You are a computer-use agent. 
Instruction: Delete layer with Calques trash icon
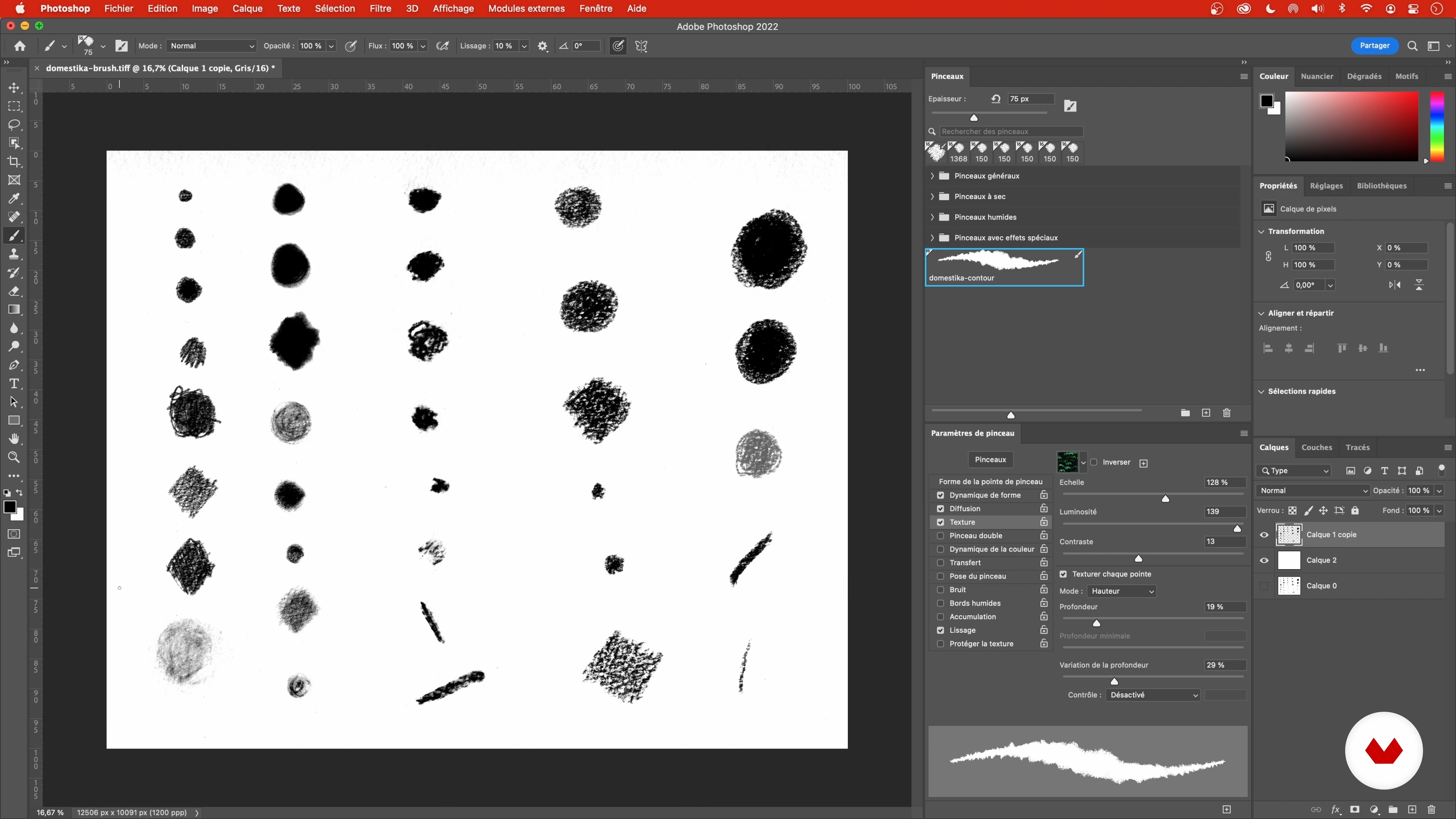click(x=1431, y=810)
